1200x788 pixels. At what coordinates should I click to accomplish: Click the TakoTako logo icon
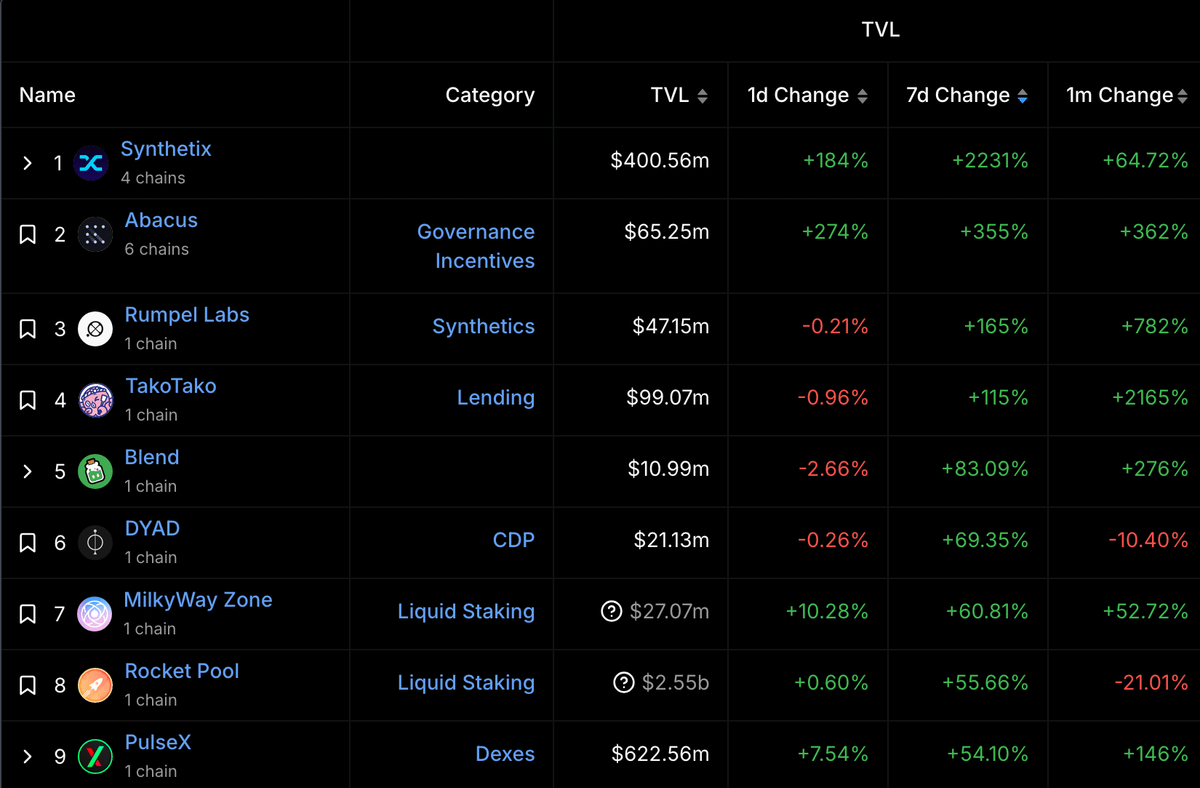point(95,400)
